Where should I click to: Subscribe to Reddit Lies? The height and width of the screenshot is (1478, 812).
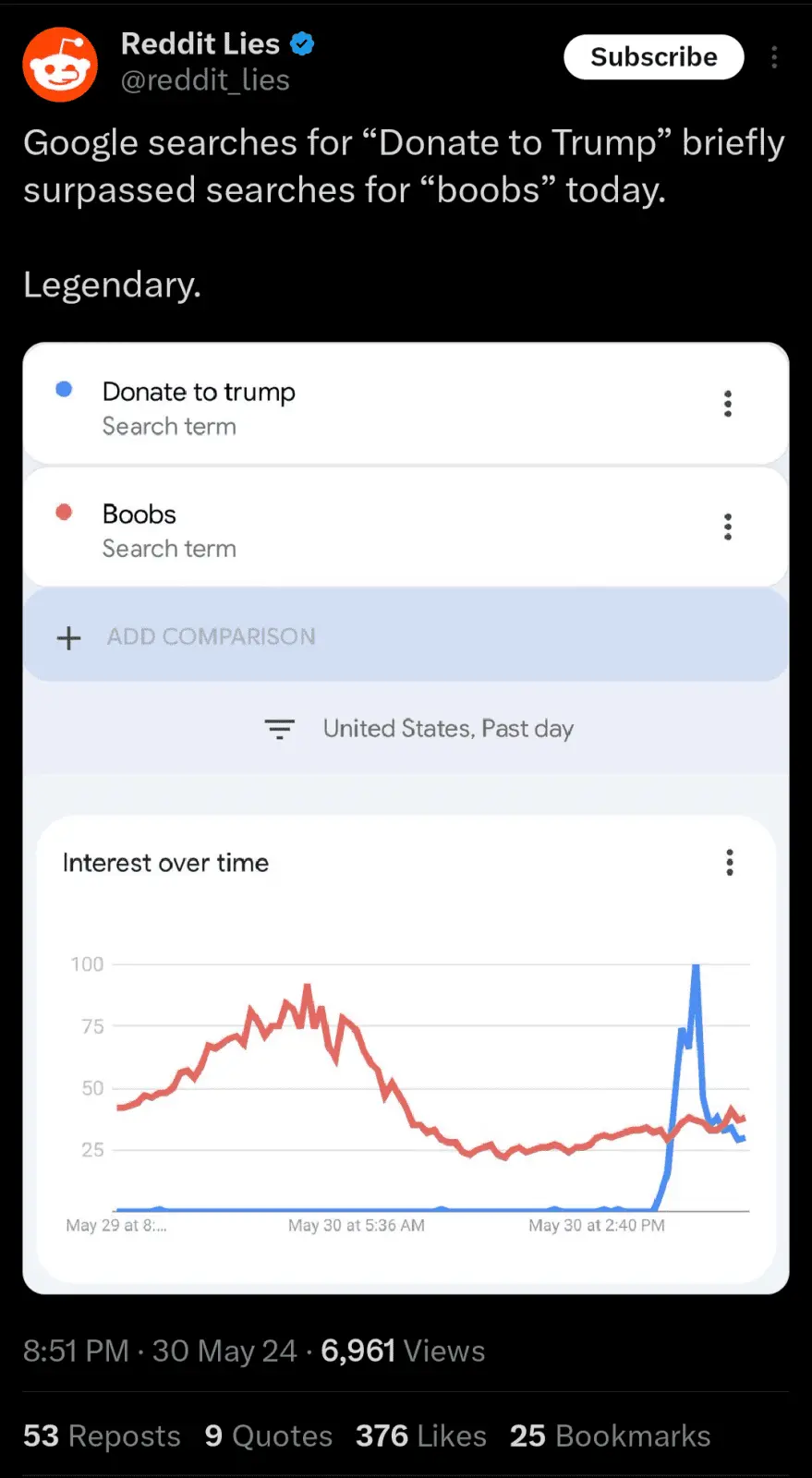point(653,57)
